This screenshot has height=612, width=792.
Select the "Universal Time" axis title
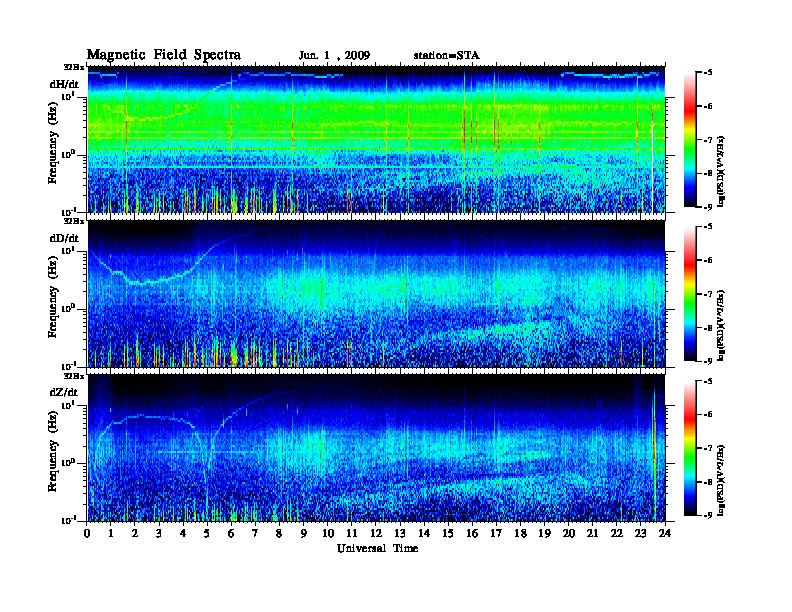pyautogui.click(x=377, y=548)
